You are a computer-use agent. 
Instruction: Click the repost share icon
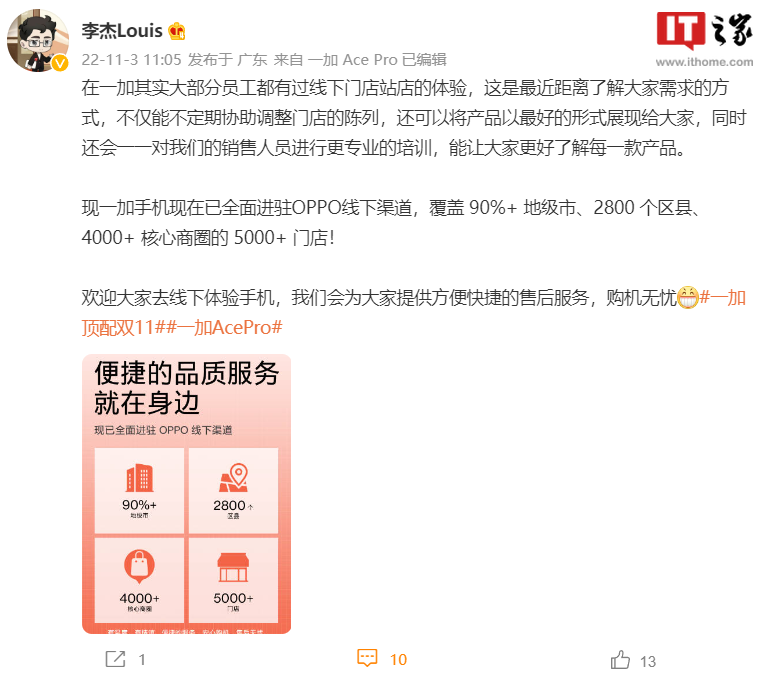coord(116,659)
